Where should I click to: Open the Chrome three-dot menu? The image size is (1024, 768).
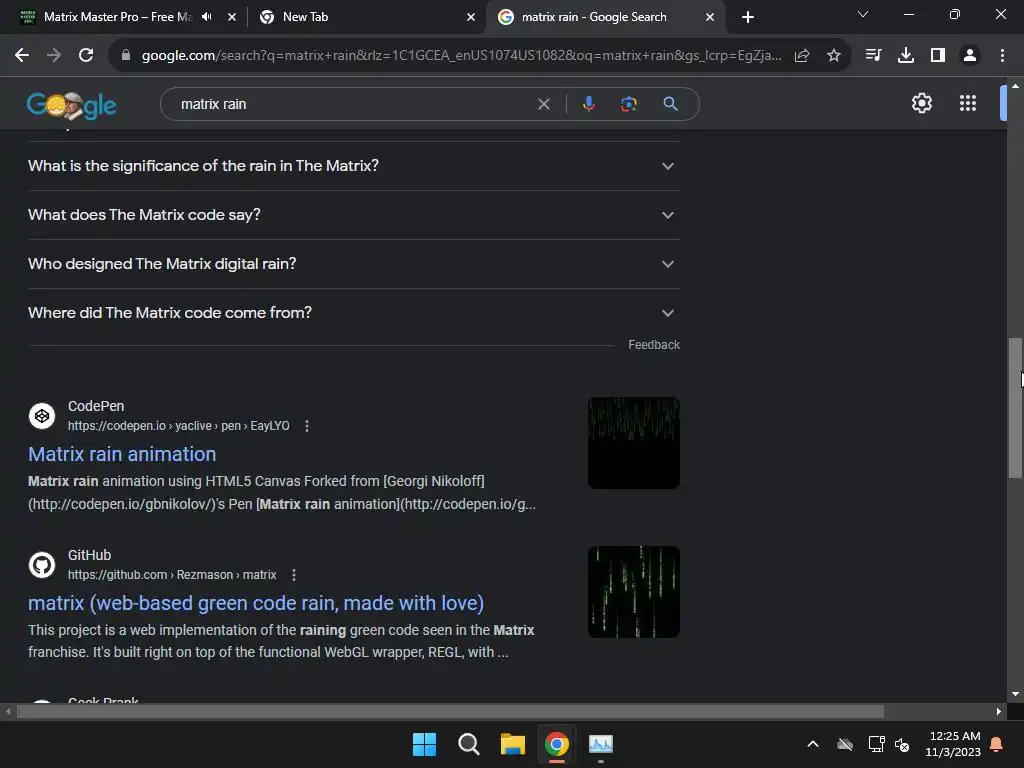[x=1002, y=56]
